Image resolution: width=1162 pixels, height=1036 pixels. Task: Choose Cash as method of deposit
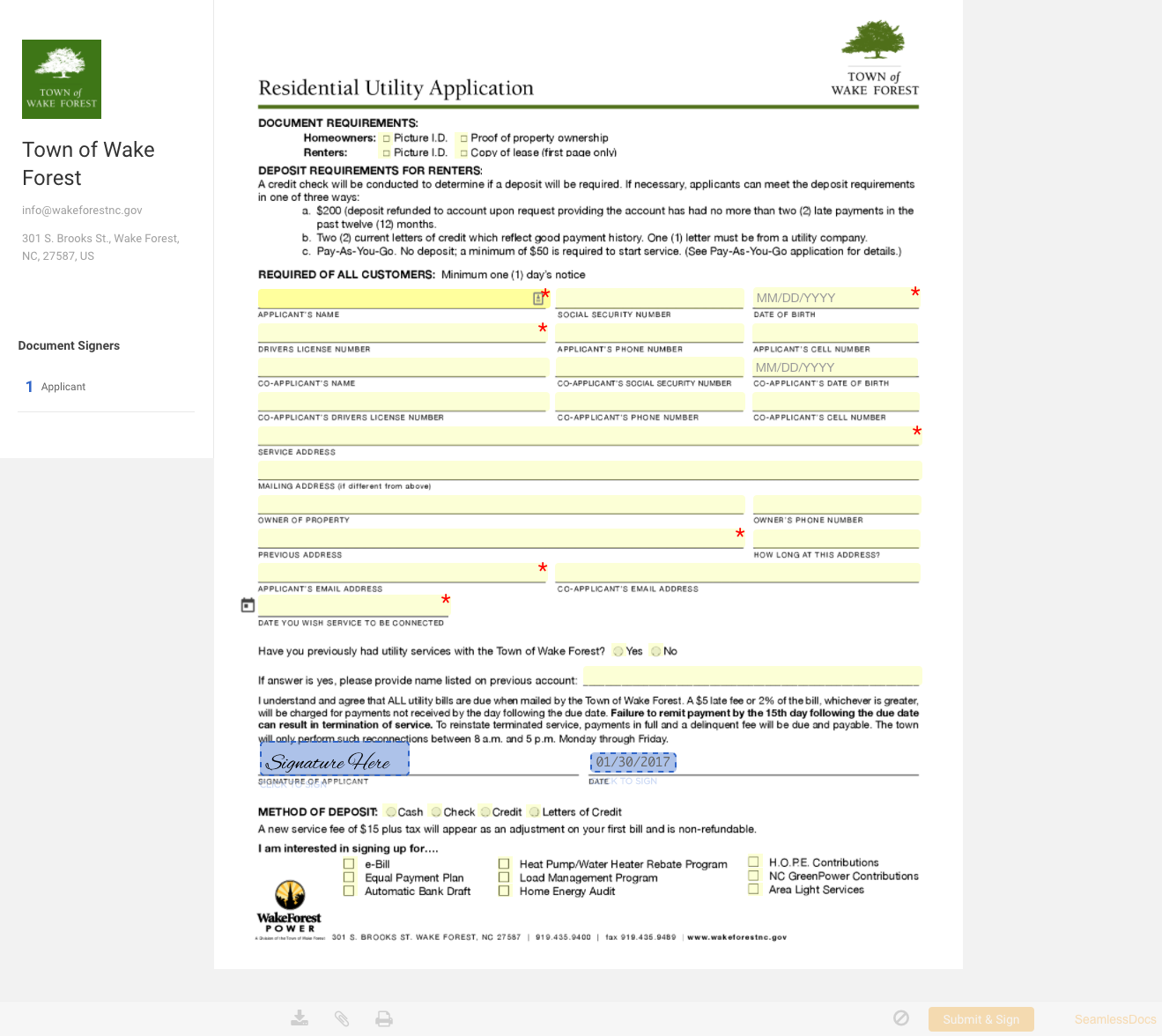389,811
